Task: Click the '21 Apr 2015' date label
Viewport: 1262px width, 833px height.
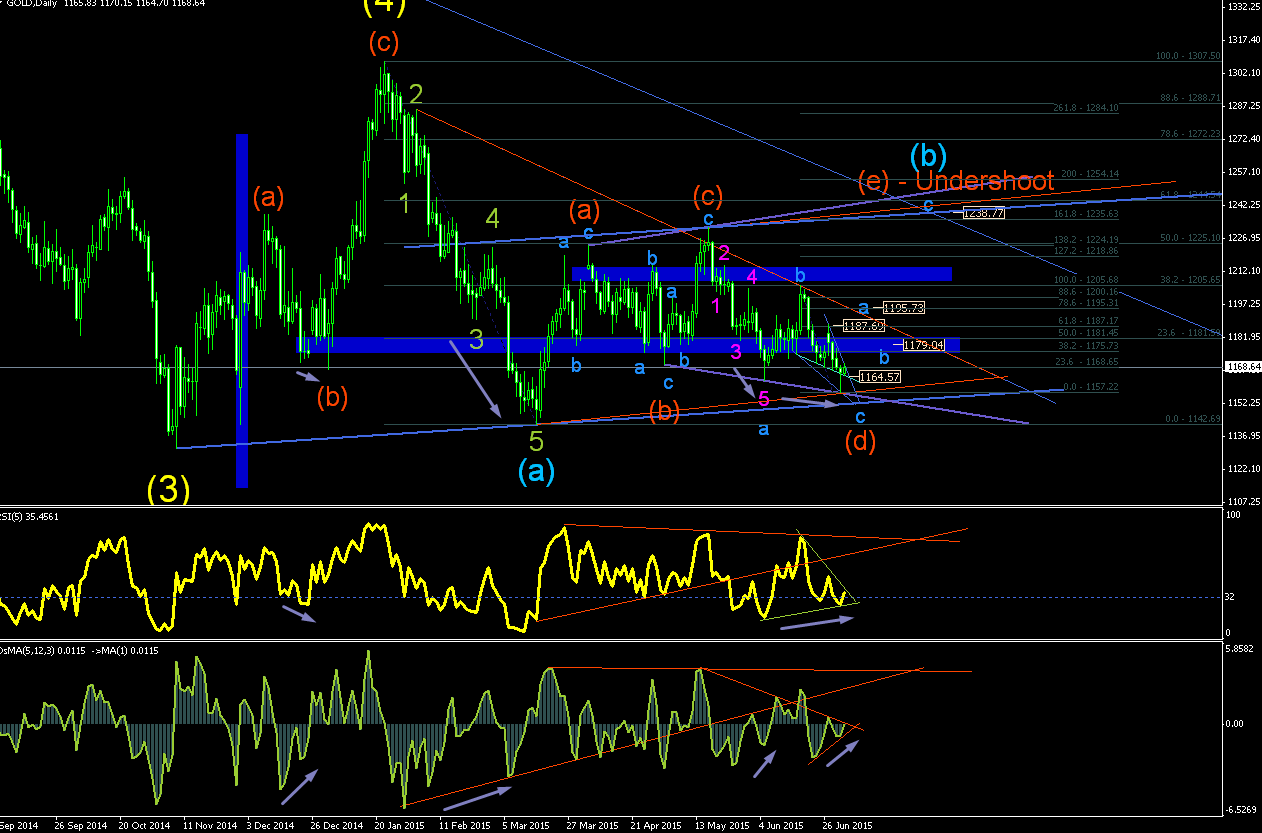Action: [x=654, y=826]
